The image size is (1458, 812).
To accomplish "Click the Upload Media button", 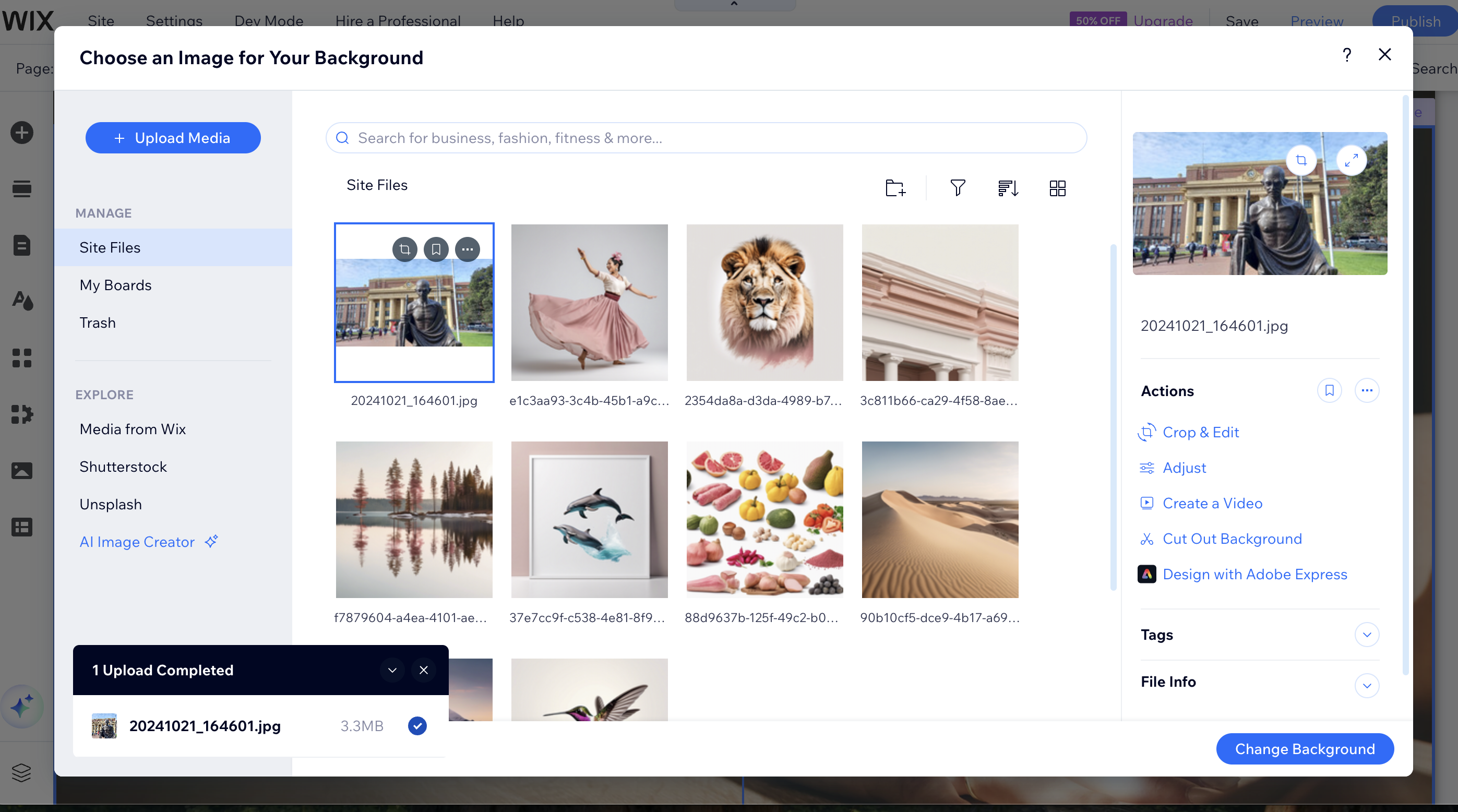I will click(173, 137).
